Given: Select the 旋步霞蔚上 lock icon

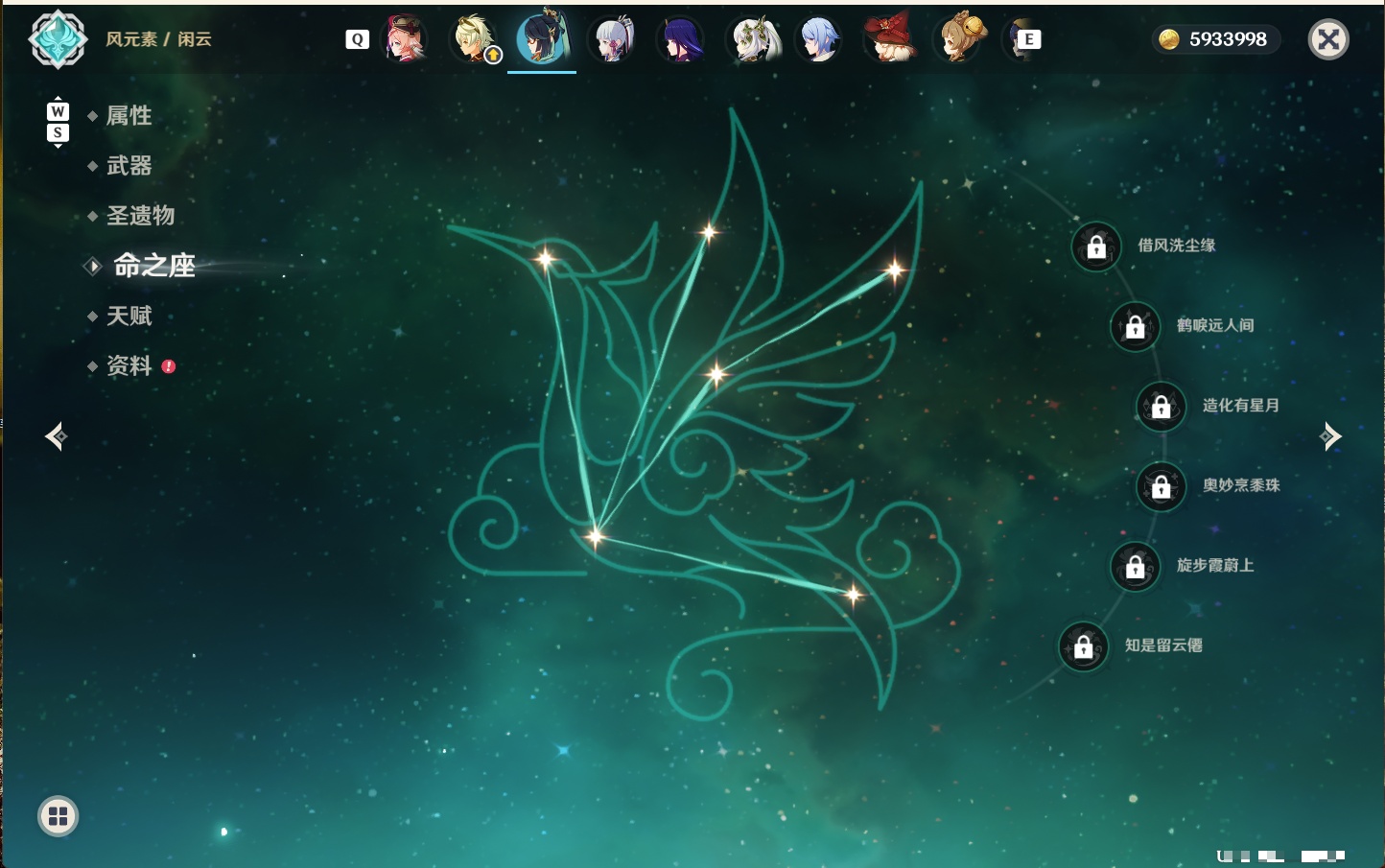Looking at the screenshot, I should pos(1136,566).
